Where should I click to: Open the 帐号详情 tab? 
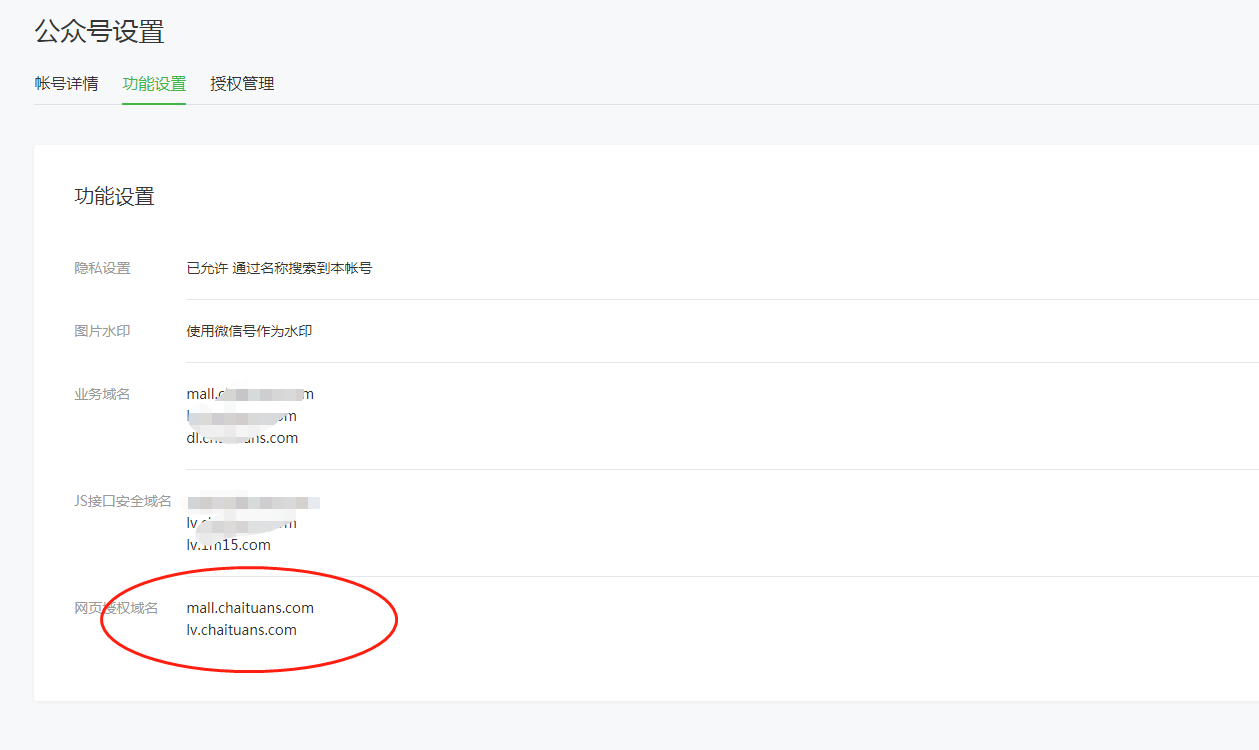click(x=66, y=84)
